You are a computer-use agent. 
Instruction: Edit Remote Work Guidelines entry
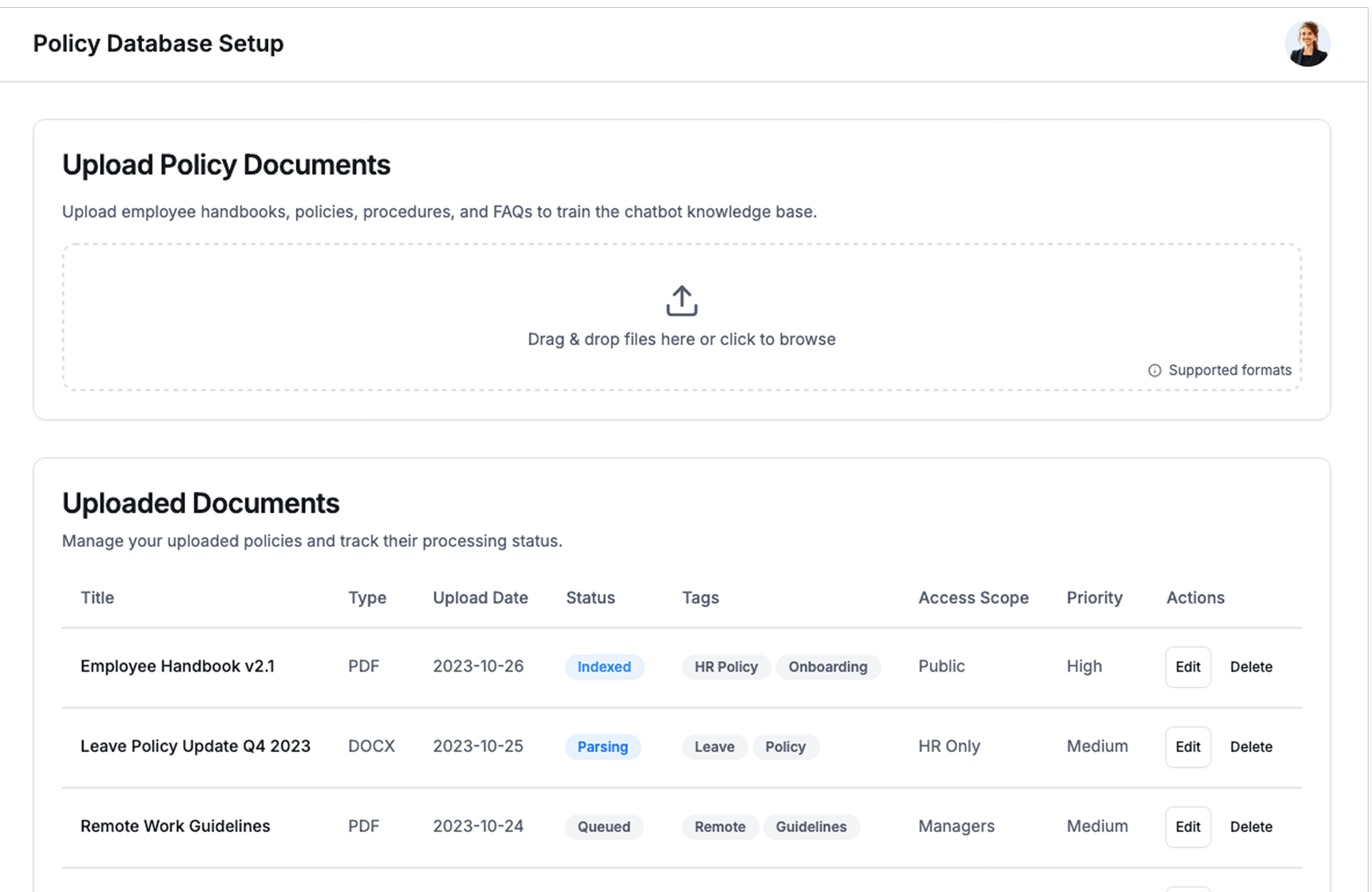coord(1187,827)
